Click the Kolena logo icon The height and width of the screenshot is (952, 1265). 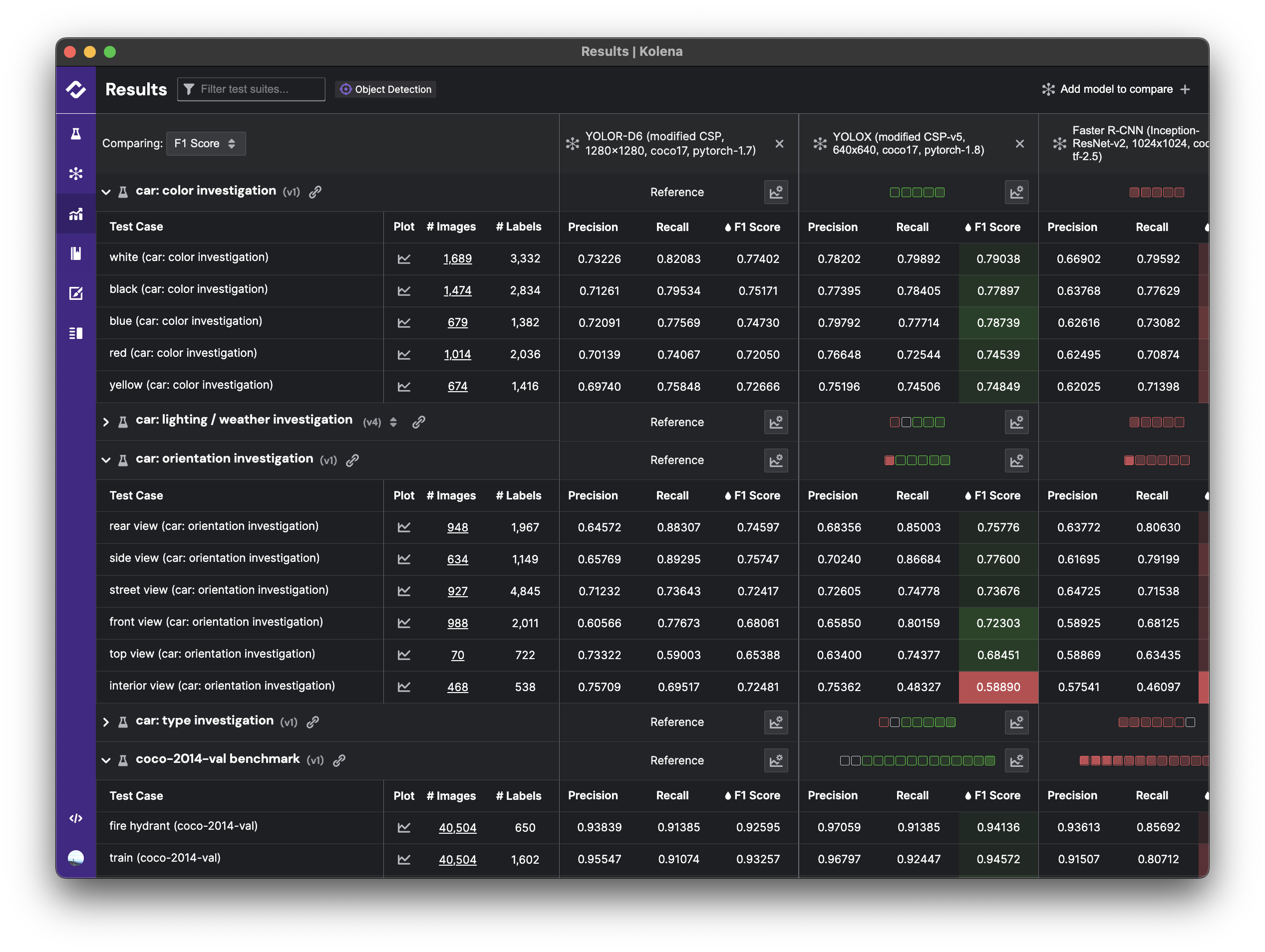(x=75, y=90)
